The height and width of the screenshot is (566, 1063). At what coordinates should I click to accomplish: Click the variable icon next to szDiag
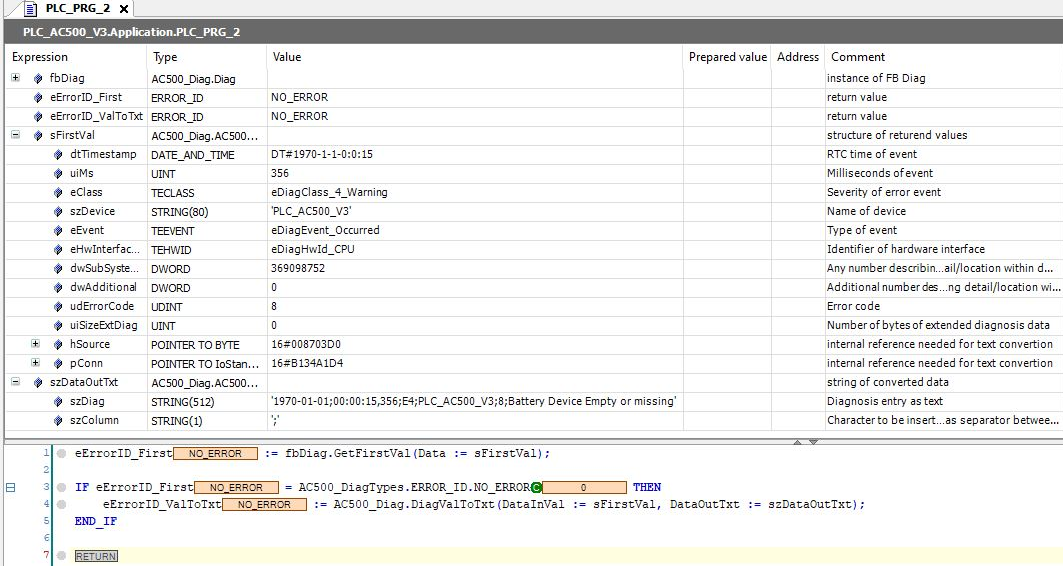coord(58,401)
